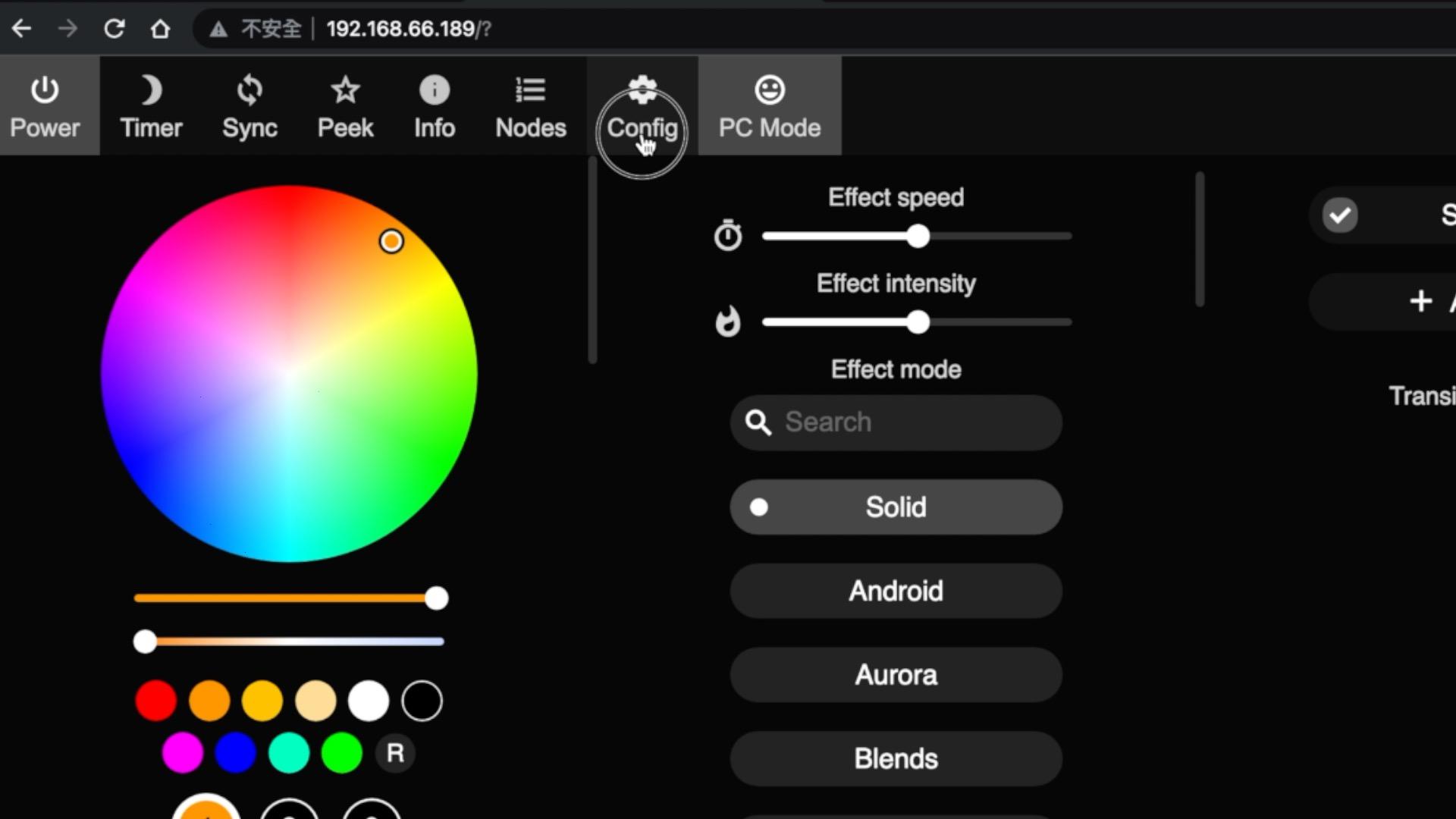This screenshot has width=1456, height=819.
Task: Select the Solid effect radio
Action: 759,507
